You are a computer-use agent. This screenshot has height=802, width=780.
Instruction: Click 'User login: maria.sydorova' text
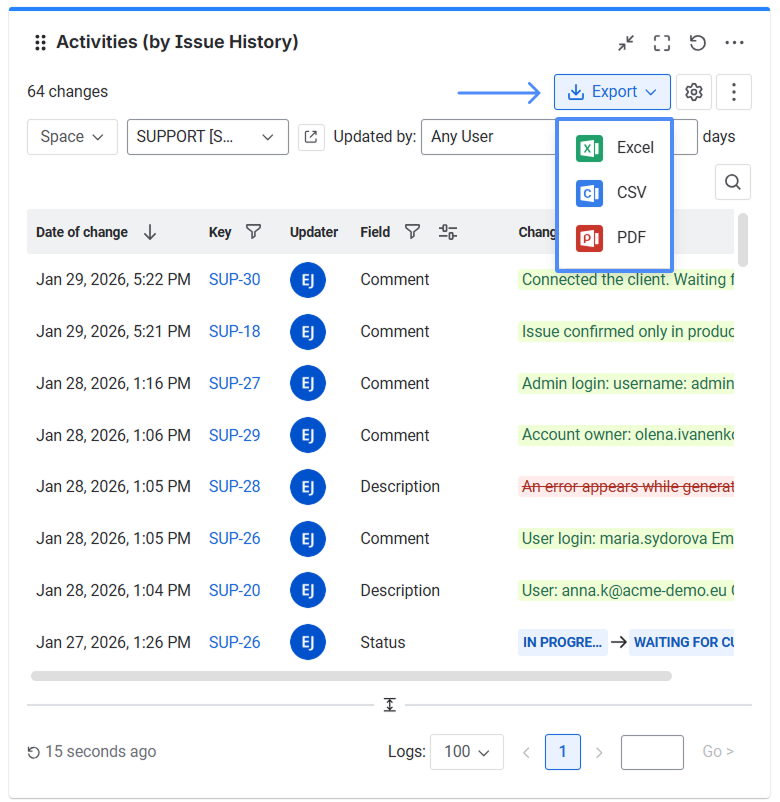click(627, 539)
